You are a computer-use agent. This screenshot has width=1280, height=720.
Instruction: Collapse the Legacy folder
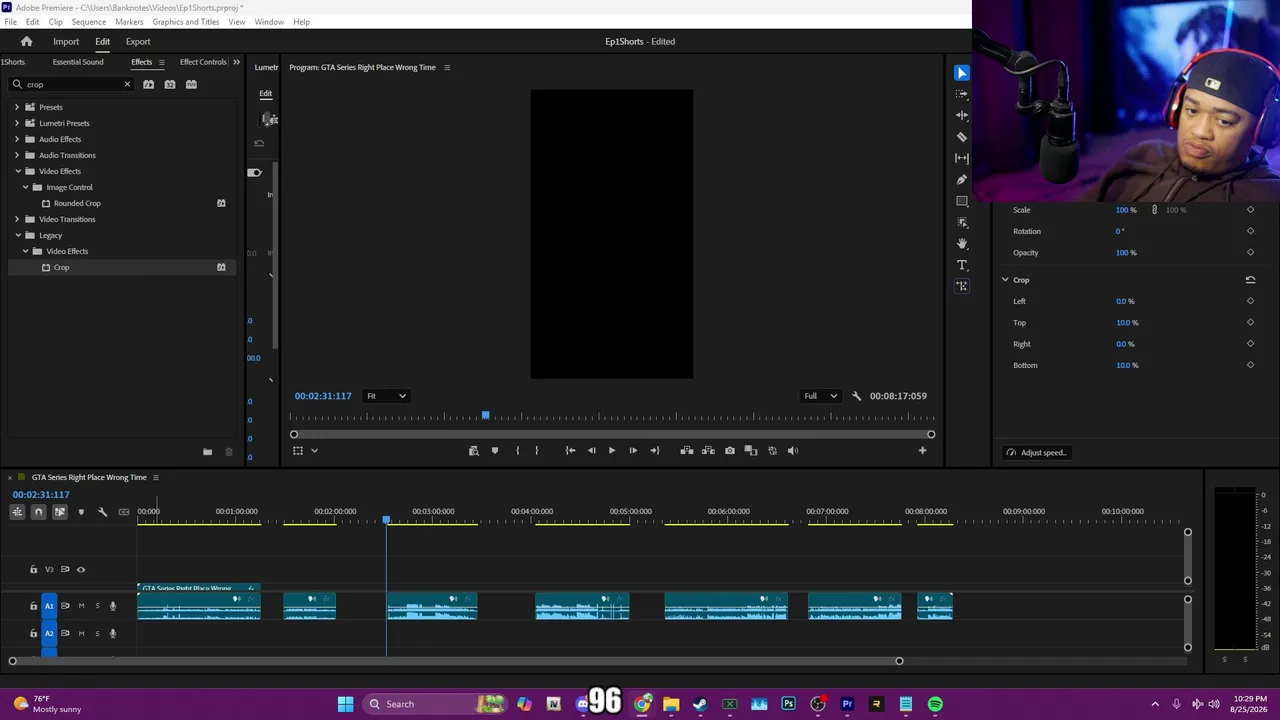tap(17, 235)
